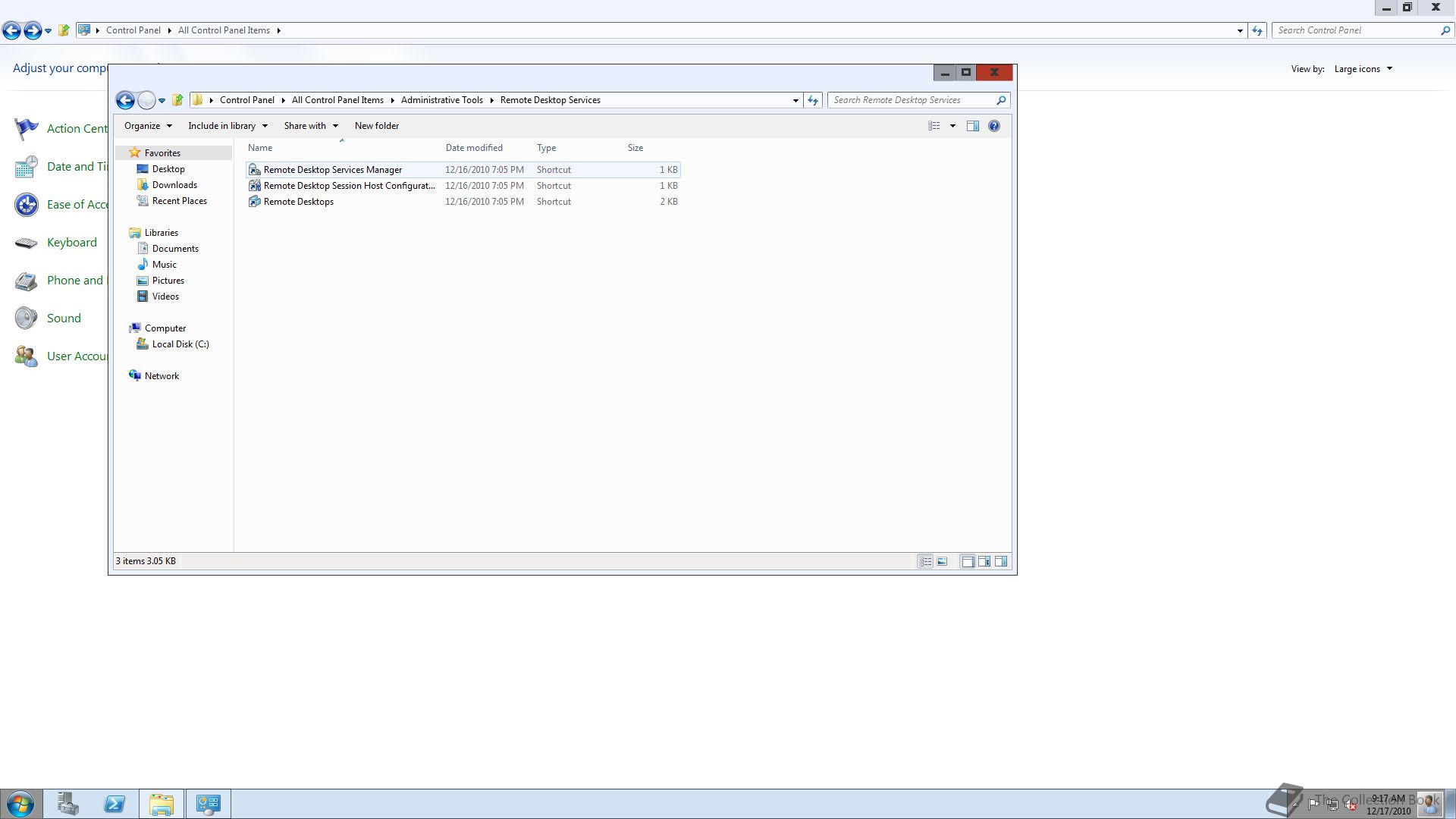Open Sound in Control Panel
The width and height of the screenshot is (1456, 819).
point(64,318)
